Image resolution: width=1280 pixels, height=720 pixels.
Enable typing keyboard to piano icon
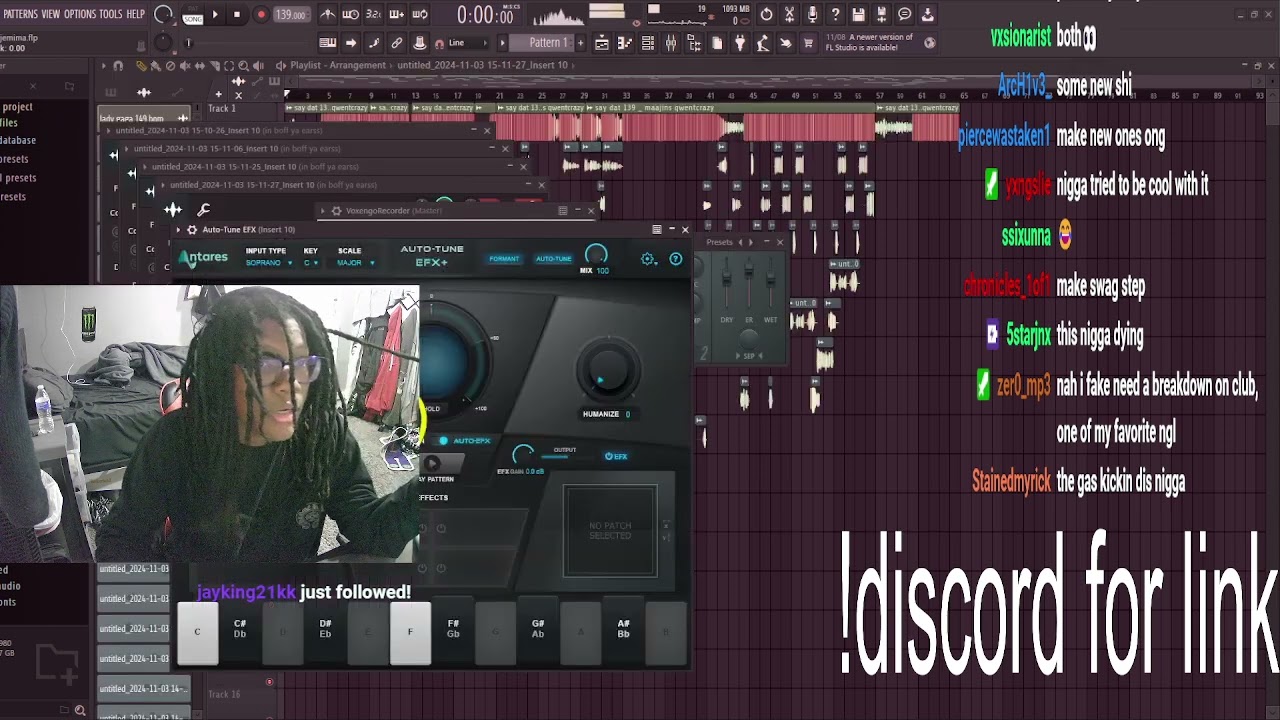328,43
